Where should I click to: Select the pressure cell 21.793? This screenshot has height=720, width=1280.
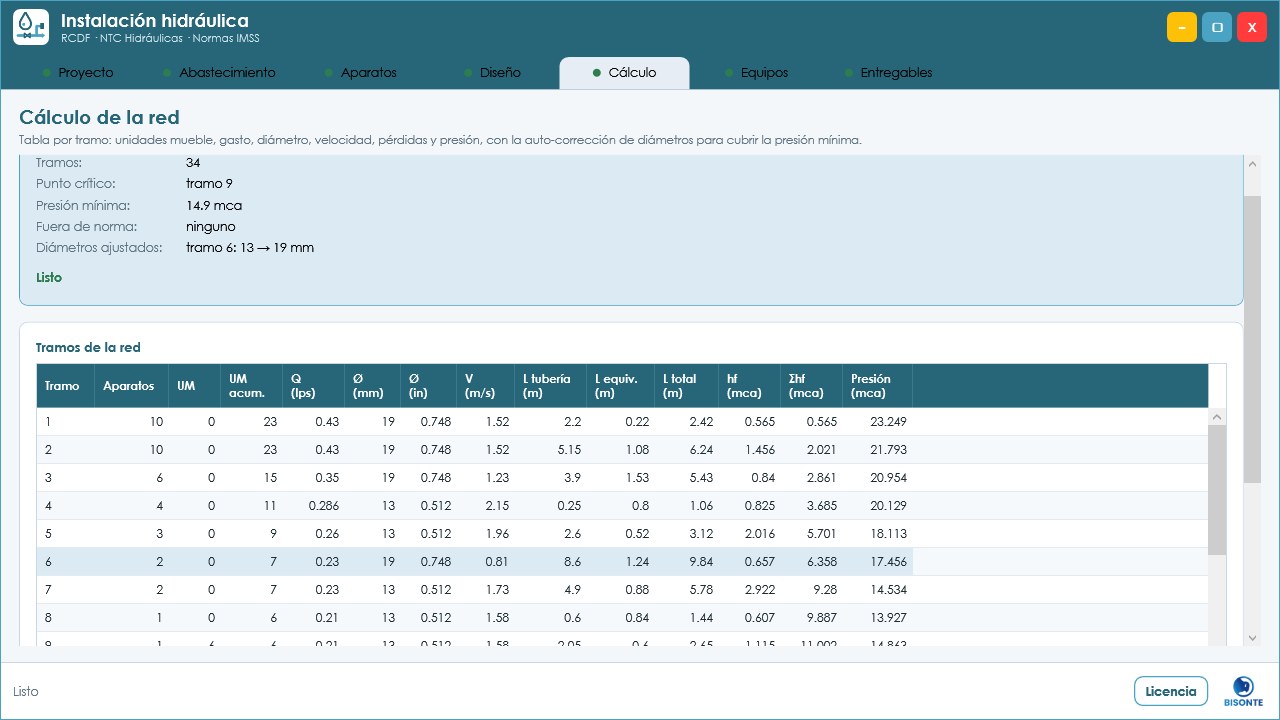pos(878,450)
